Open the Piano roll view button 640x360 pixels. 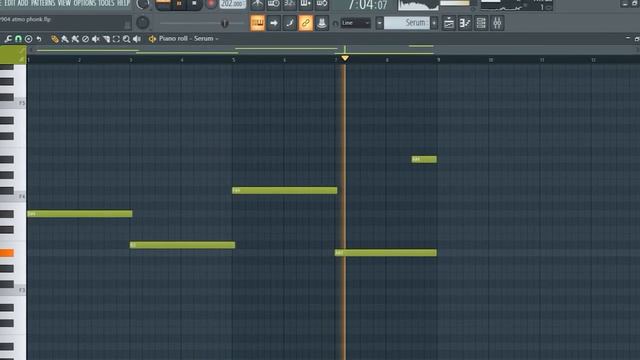465,23
